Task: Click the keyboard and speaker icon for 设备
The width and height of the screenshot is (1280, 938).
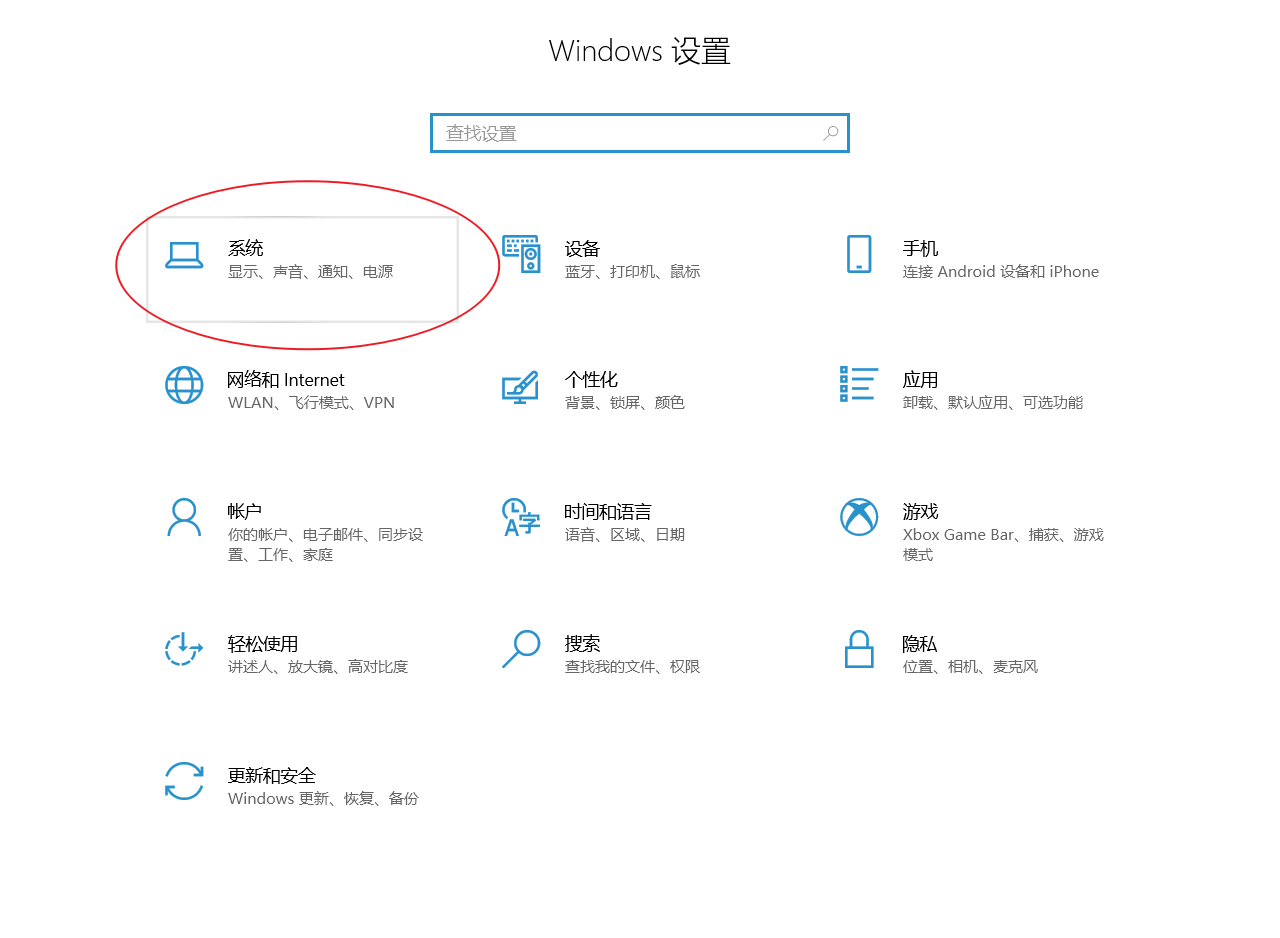Action: coord(521,254)
